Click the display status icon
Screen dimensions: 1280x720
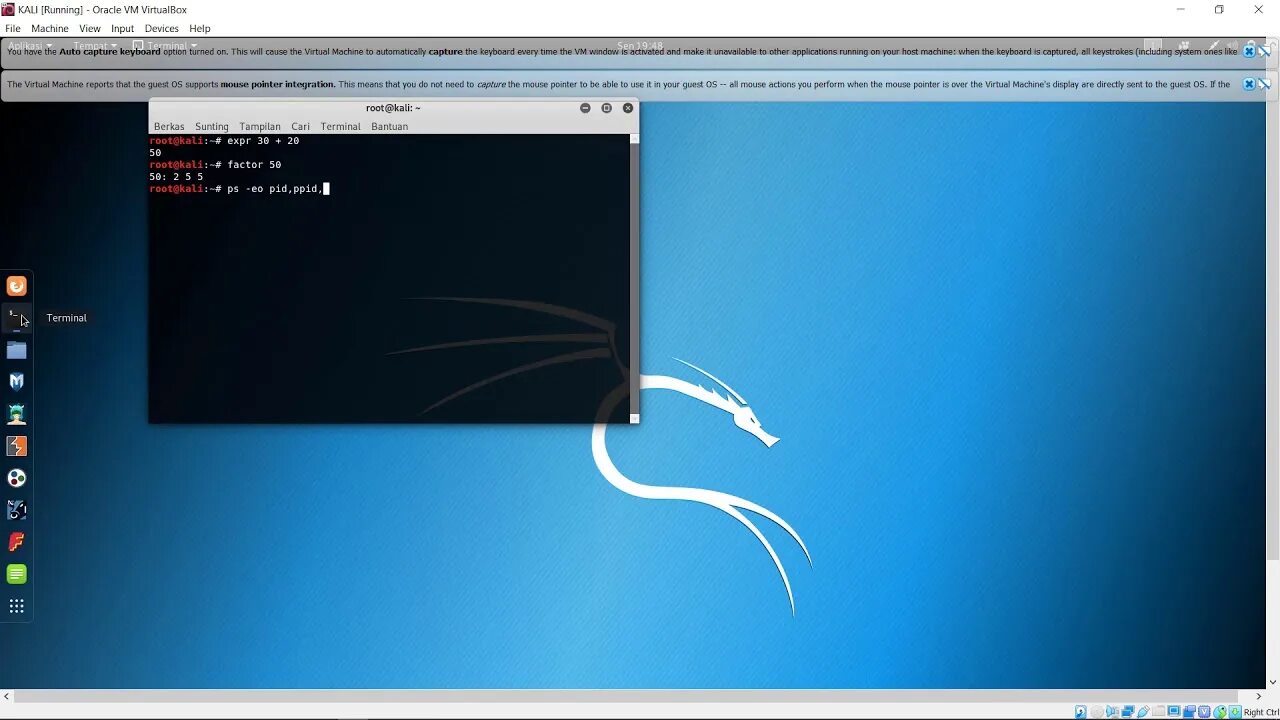coord(1174,712)
